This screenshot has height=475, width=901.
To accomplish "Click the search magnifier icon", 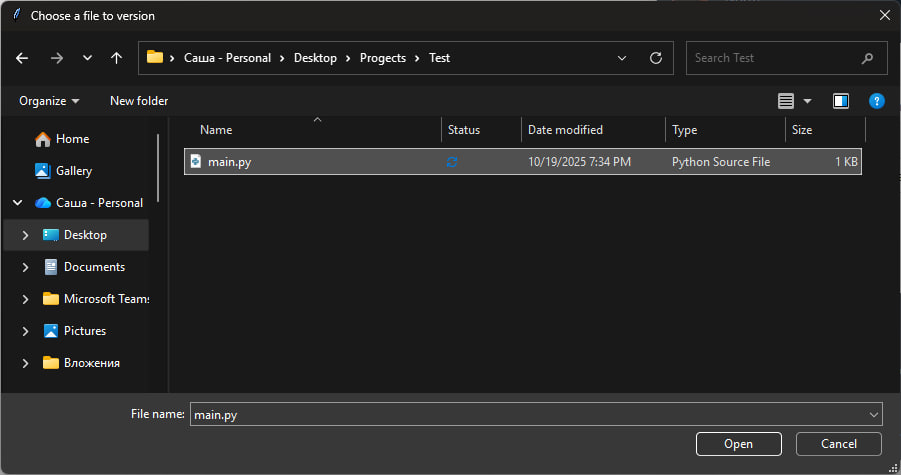I will pyautogui.click(x=867, y=58).
